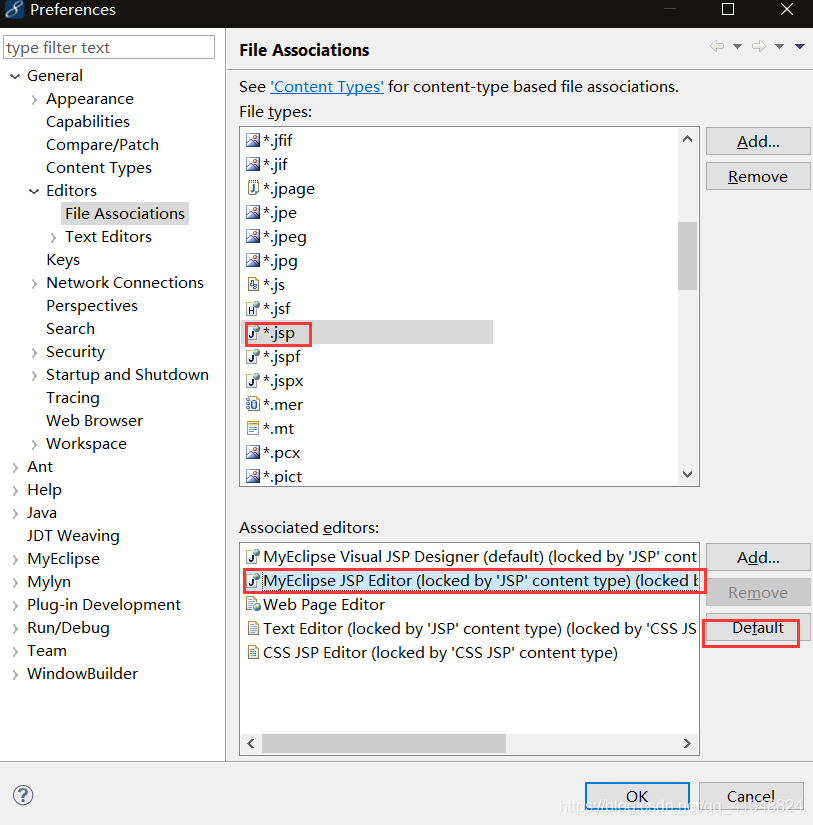Screen dimensions: 813x825
Task: Click editors list scroll right arrow
Action: click(687, 743)
